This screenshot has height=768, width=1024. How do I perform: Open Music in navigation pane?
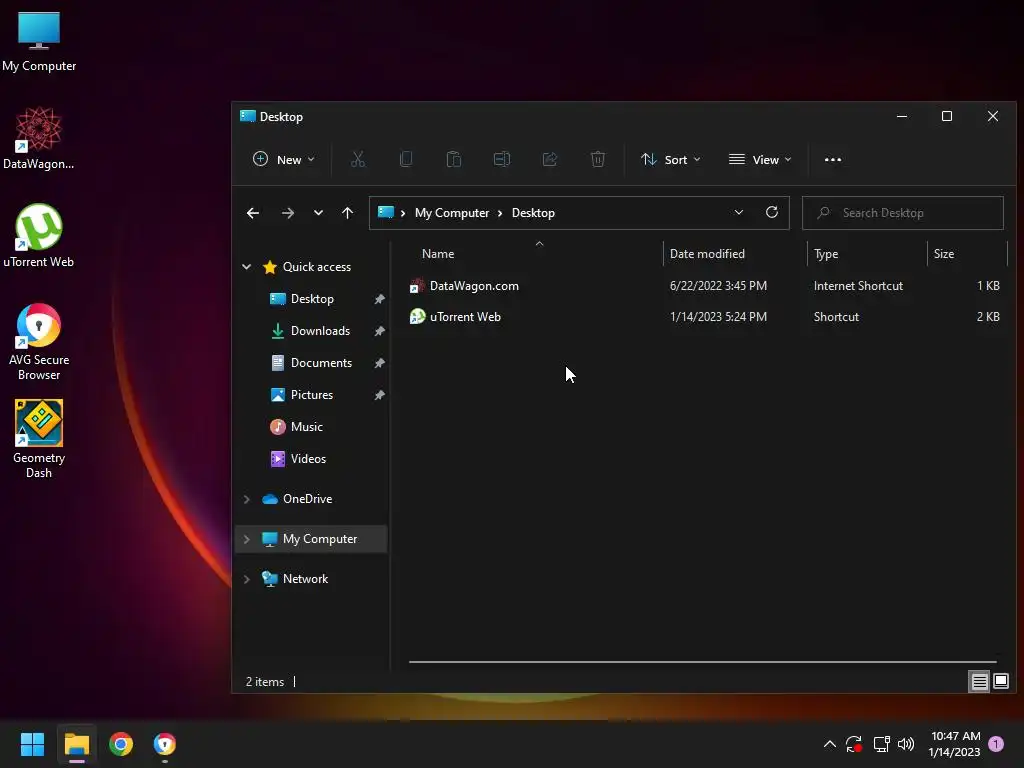pos(306,426)
